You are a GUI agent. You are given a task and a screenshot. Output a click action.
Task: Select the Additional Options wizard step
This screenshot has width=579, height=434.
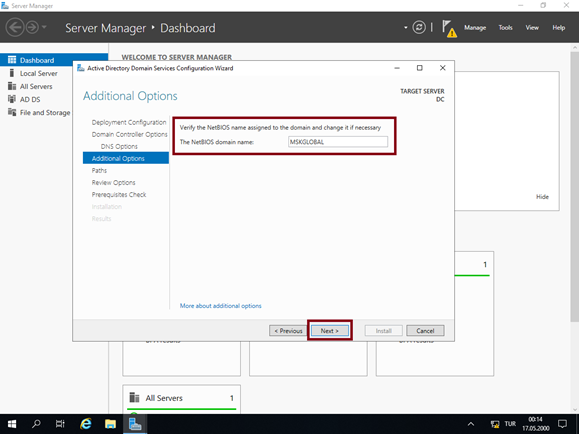coord(126,158)
